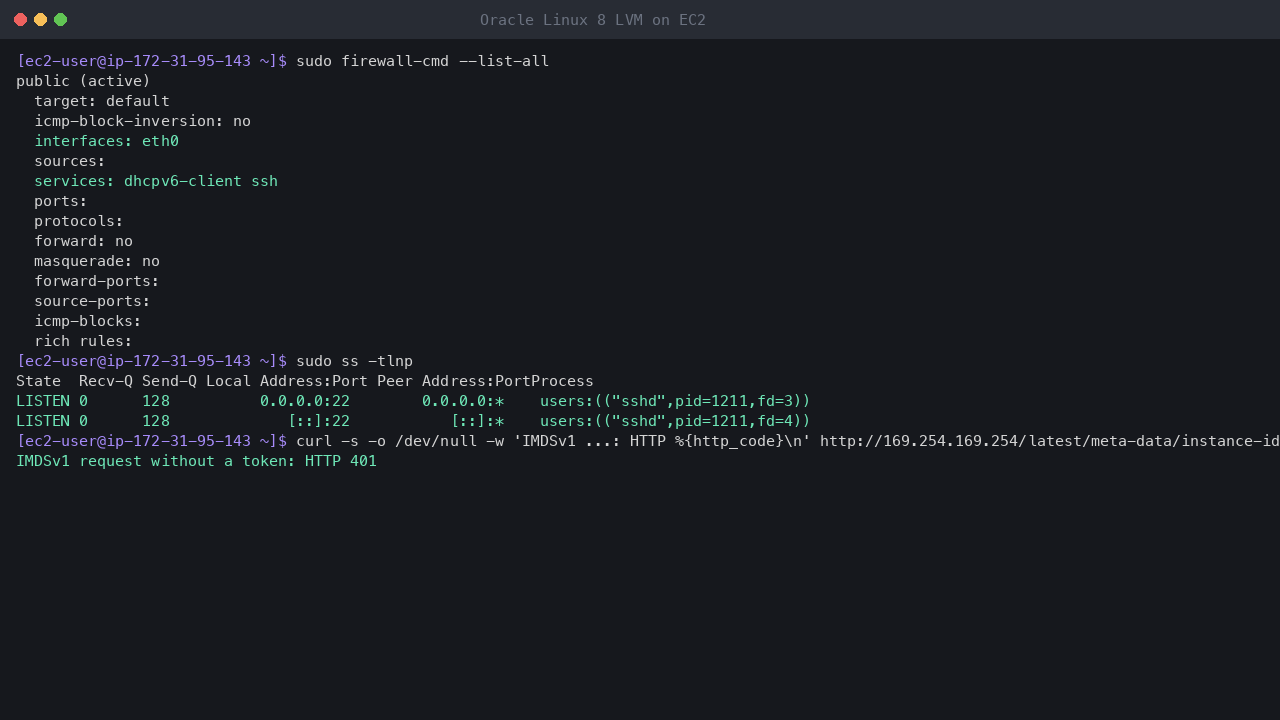Click the 'sources:' line
Viewport: 1280px width, 720px height.
coord(70,161)
